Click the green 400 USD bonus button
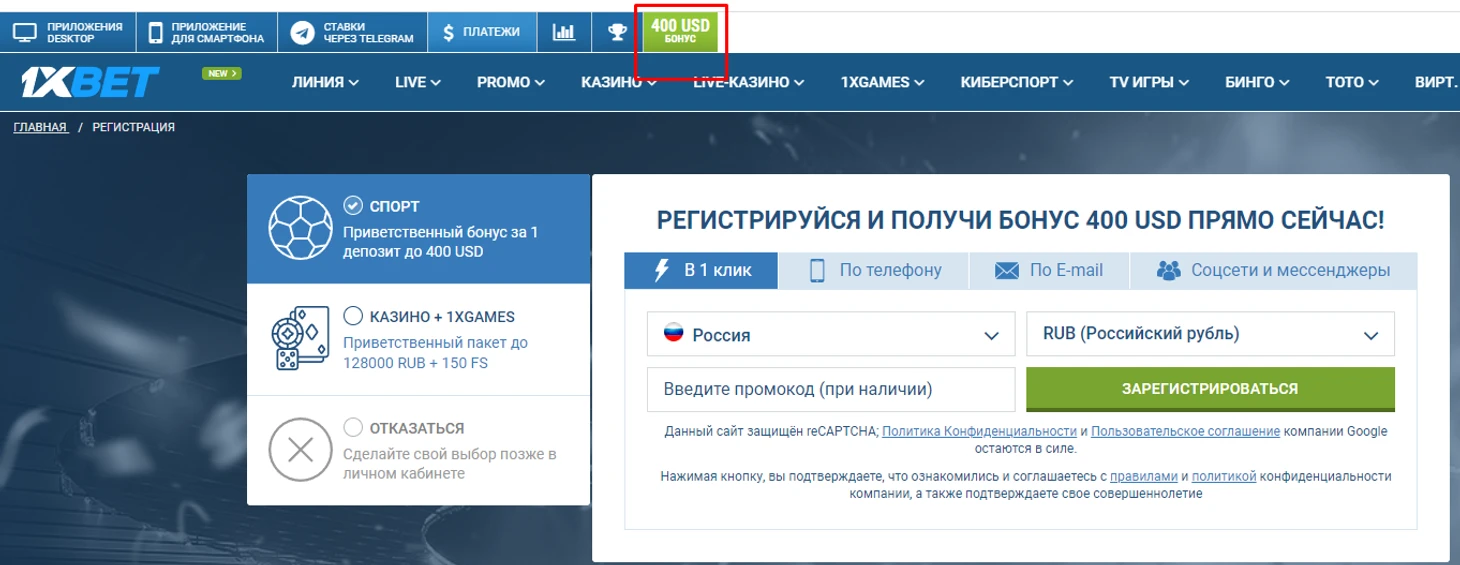This screenshot has height=565, width=1460. point(680,32)
